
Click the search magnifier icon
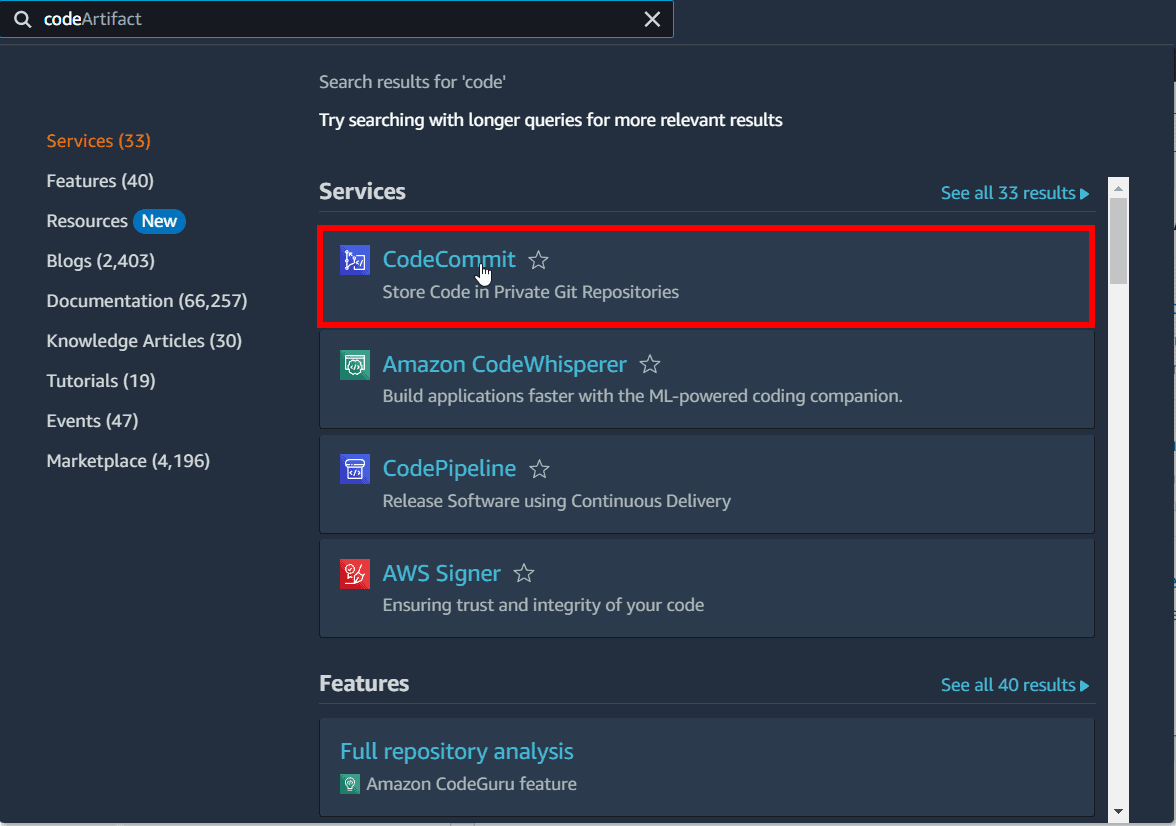(x=22, y=19)
